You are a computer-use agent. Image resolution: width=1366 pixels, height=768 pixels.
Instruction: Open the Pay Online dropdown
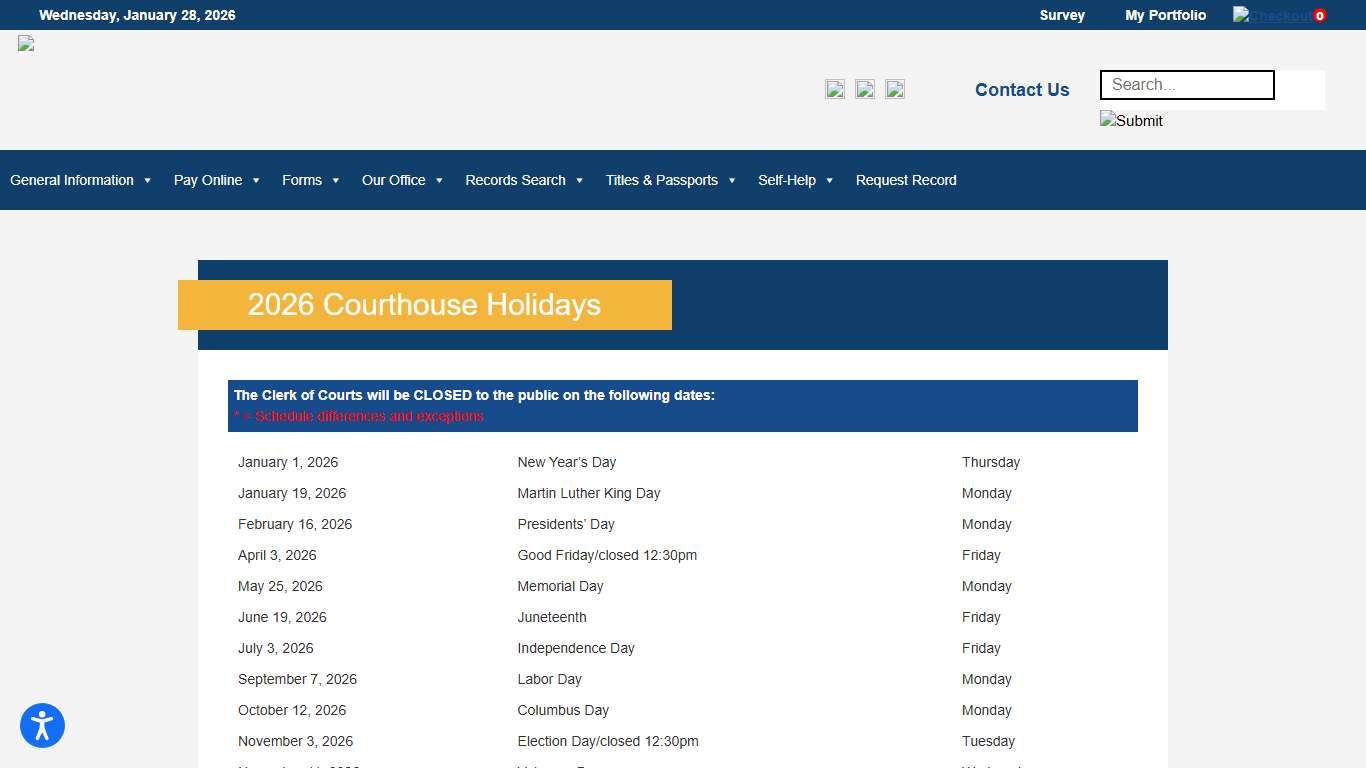click(x=208, y=180)
